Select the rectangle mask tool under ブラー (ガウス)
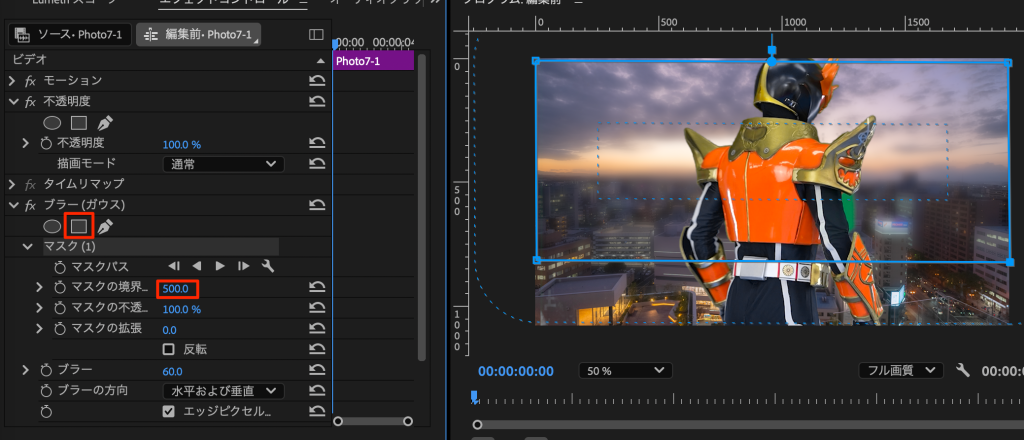 click(79, 226)
